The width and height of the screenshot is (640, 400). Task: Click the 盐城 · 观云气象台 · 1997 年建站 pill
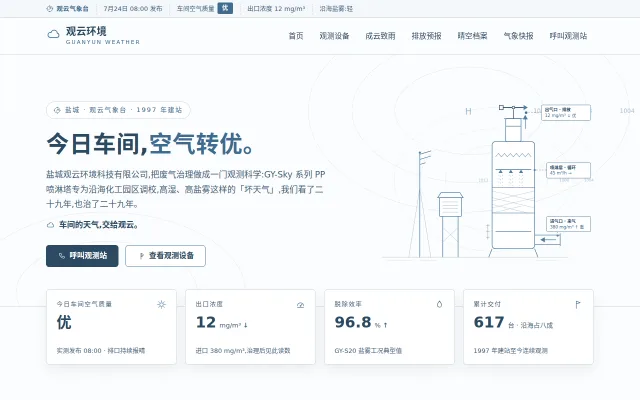tap(118, 110)
